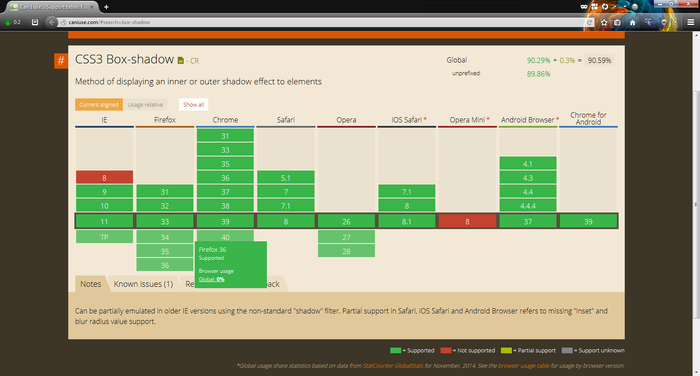Click the sync circular arrows icon
The height and width of the screenshot is (376, 700).
click(605, 7)
